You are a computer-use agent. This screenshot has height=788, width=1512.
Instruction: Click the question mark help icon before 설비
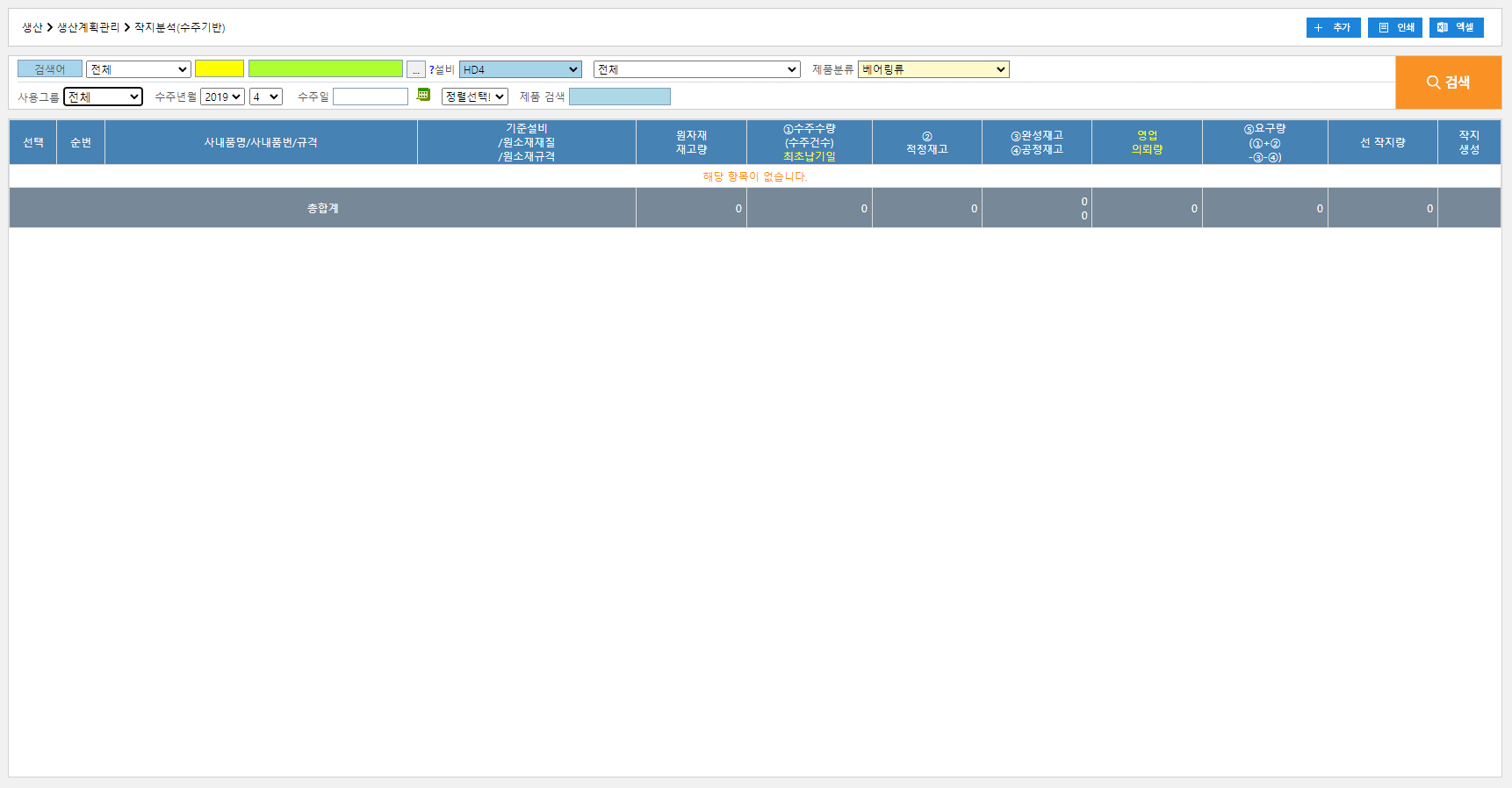click(x=432, y=70)
